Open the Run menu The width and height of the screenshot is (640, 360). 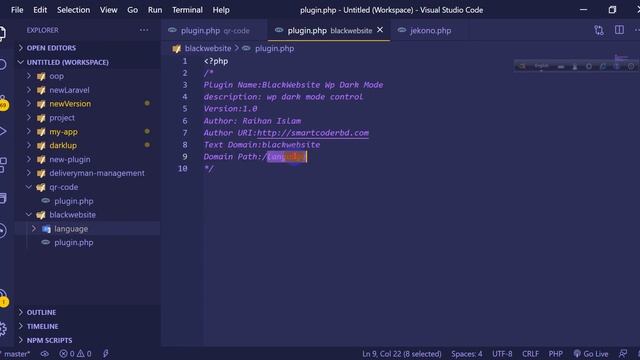[155, 10]
